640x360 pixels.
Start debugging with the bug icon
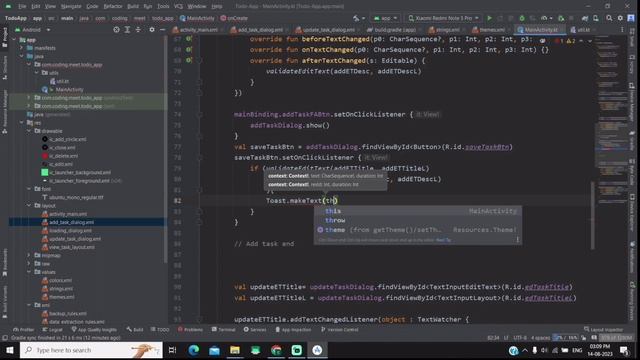(x=522, y=18)
